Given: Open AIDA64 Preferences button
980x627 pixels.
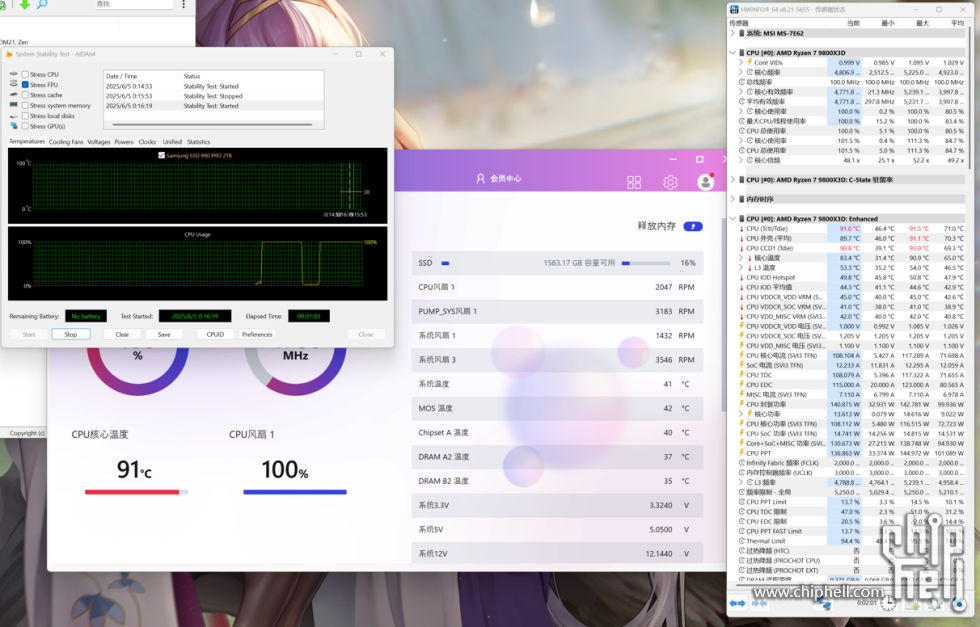Looking at the screenshot, I should [x=257, y=334].
